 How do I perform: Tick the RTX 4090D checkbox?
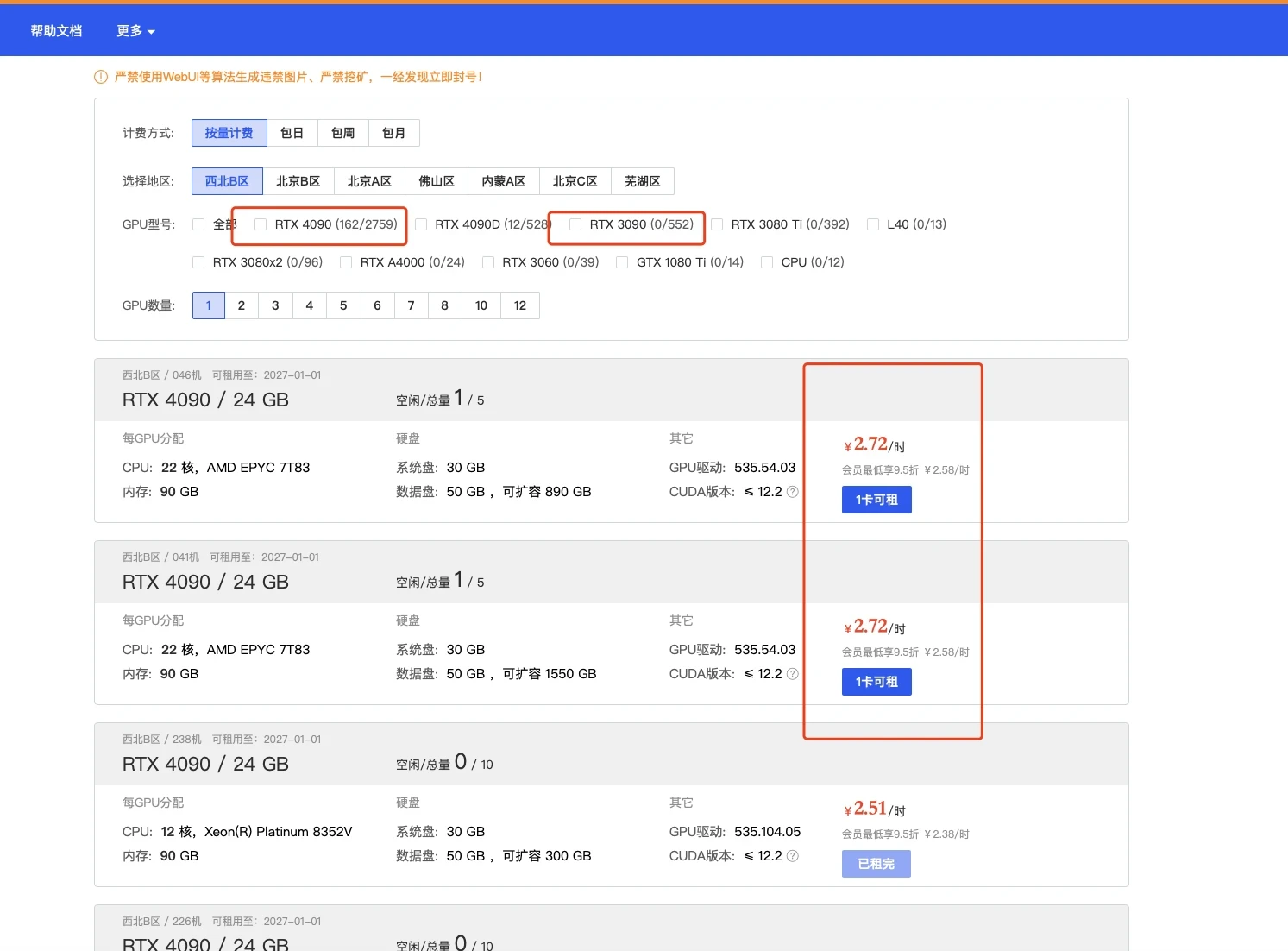pos(421,224)
